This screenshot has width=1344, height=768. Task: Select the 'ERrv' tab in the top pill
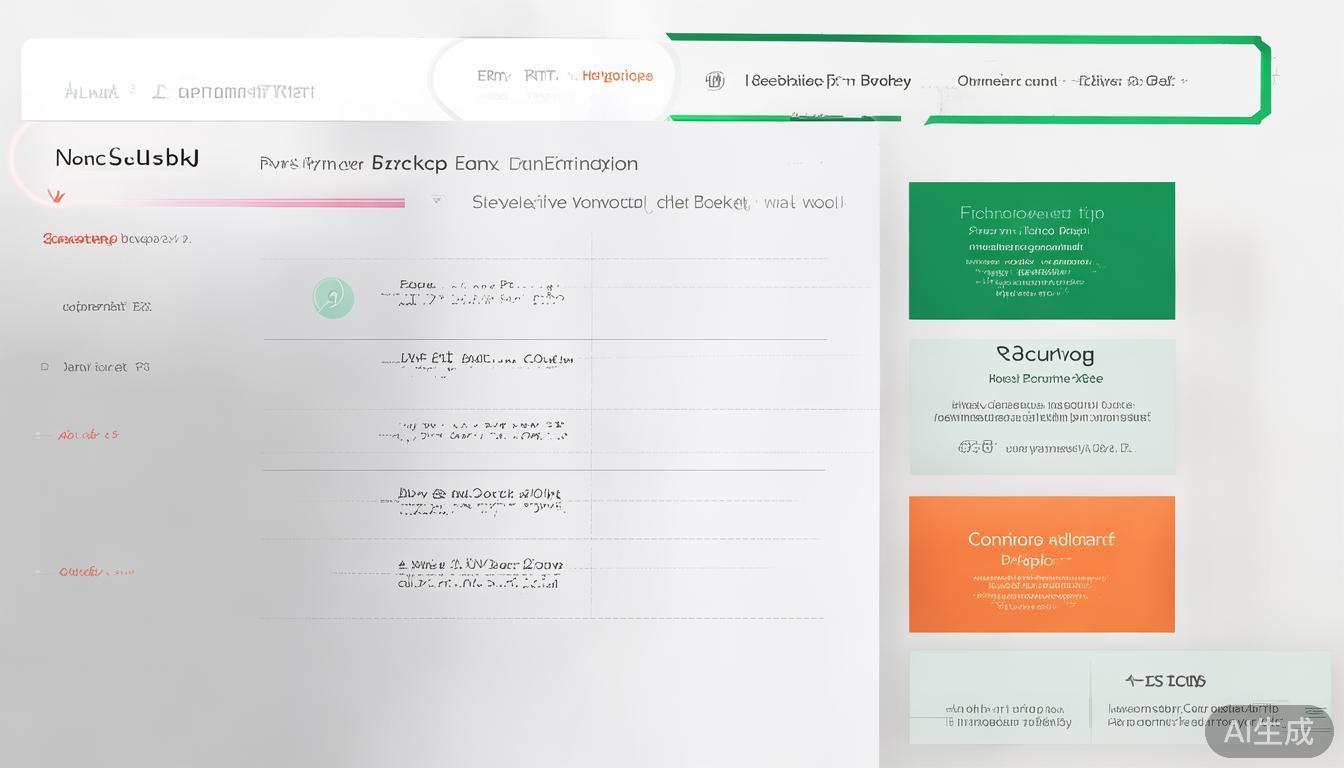point(493,76)
